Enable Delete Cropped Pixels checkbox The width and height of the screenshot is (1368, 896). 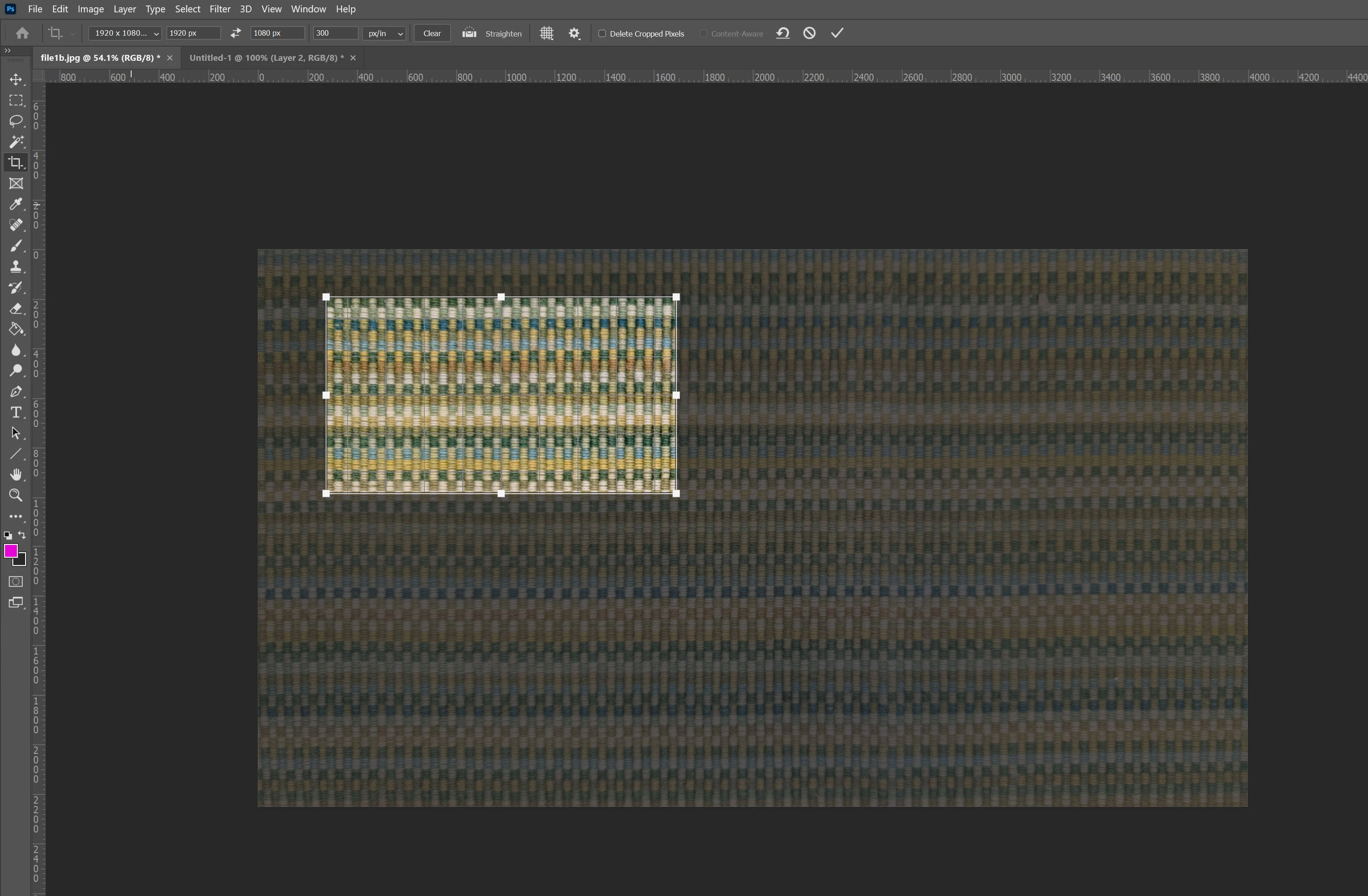(x=602, y=33)
